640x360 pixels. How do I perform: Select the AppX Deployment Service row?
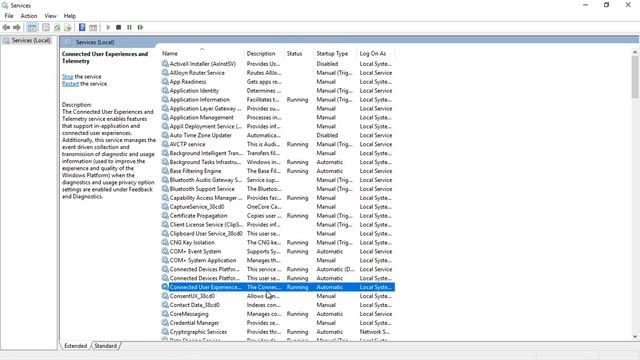tap(278, 127)
